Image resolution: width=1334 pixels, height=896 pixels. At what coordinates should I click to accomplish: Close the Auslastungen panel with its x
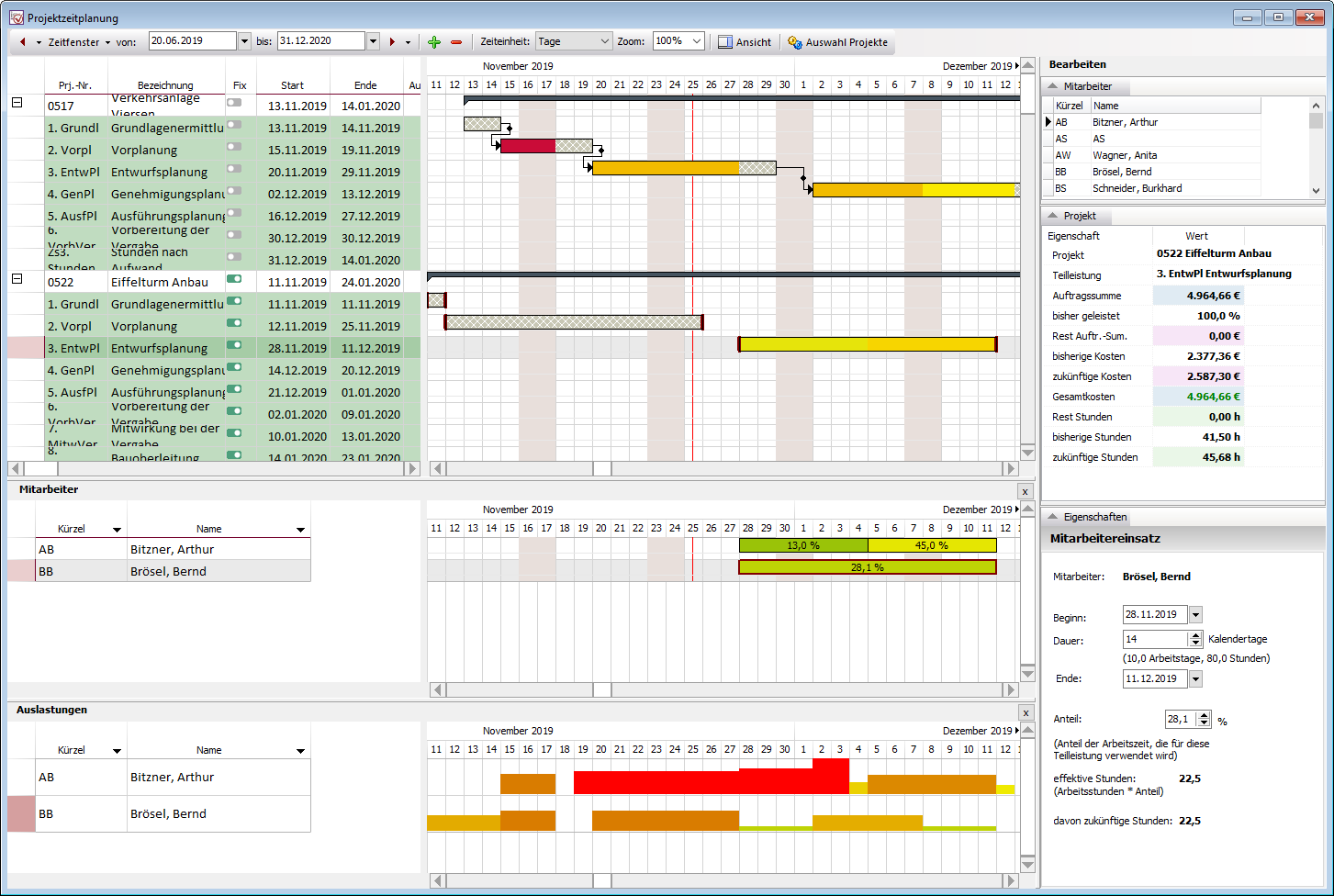pos(1026,713)
